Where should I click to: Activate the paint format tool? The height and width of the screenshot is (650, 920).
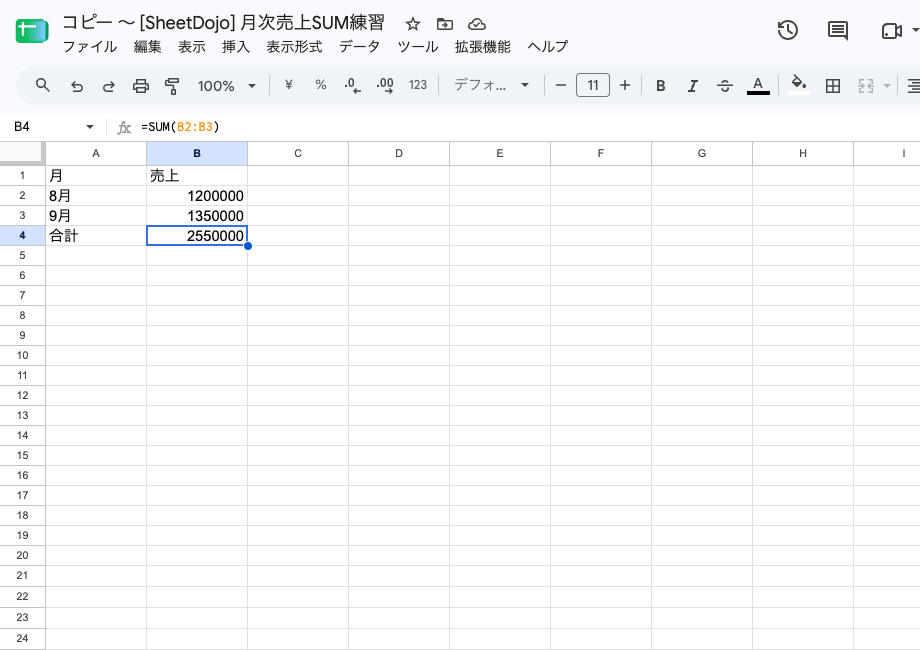click(172, 86)
